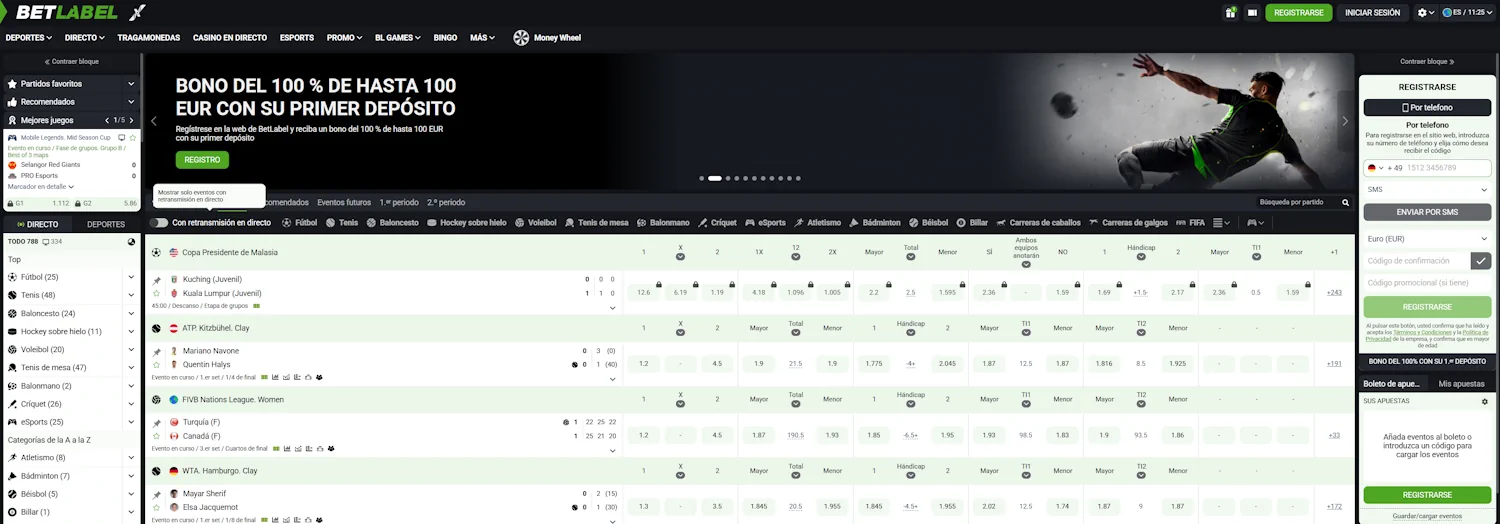Open the country code dropdown with German flag
Viewport: 1500px width, 524px height.
point(1375,168)
